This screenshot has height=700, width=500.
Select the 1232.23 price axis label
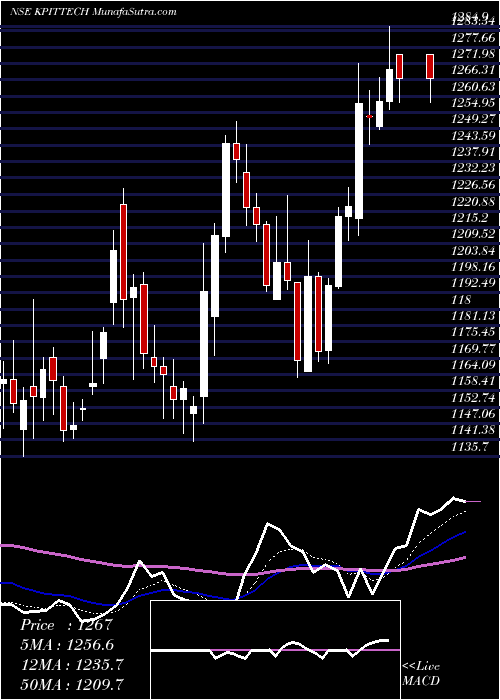[x=473, y=168]
